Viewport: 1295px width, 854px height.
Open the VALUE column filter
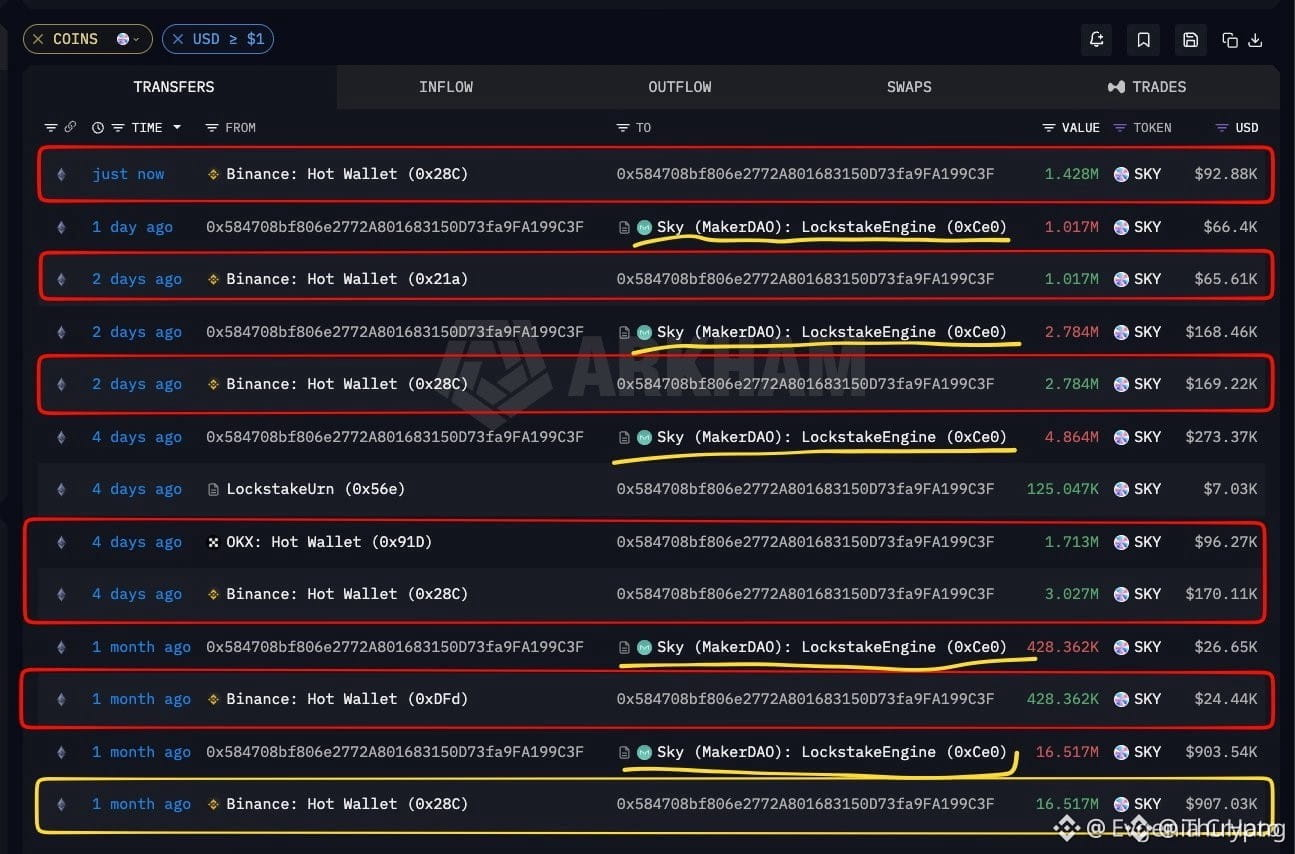(1049, 128)
